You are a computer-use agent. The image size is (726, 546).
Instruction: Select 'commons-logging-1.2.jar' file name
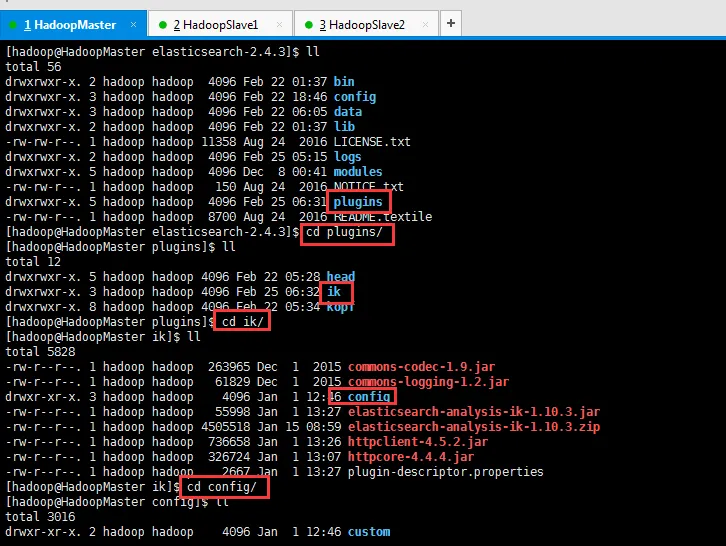click(428, 382)
